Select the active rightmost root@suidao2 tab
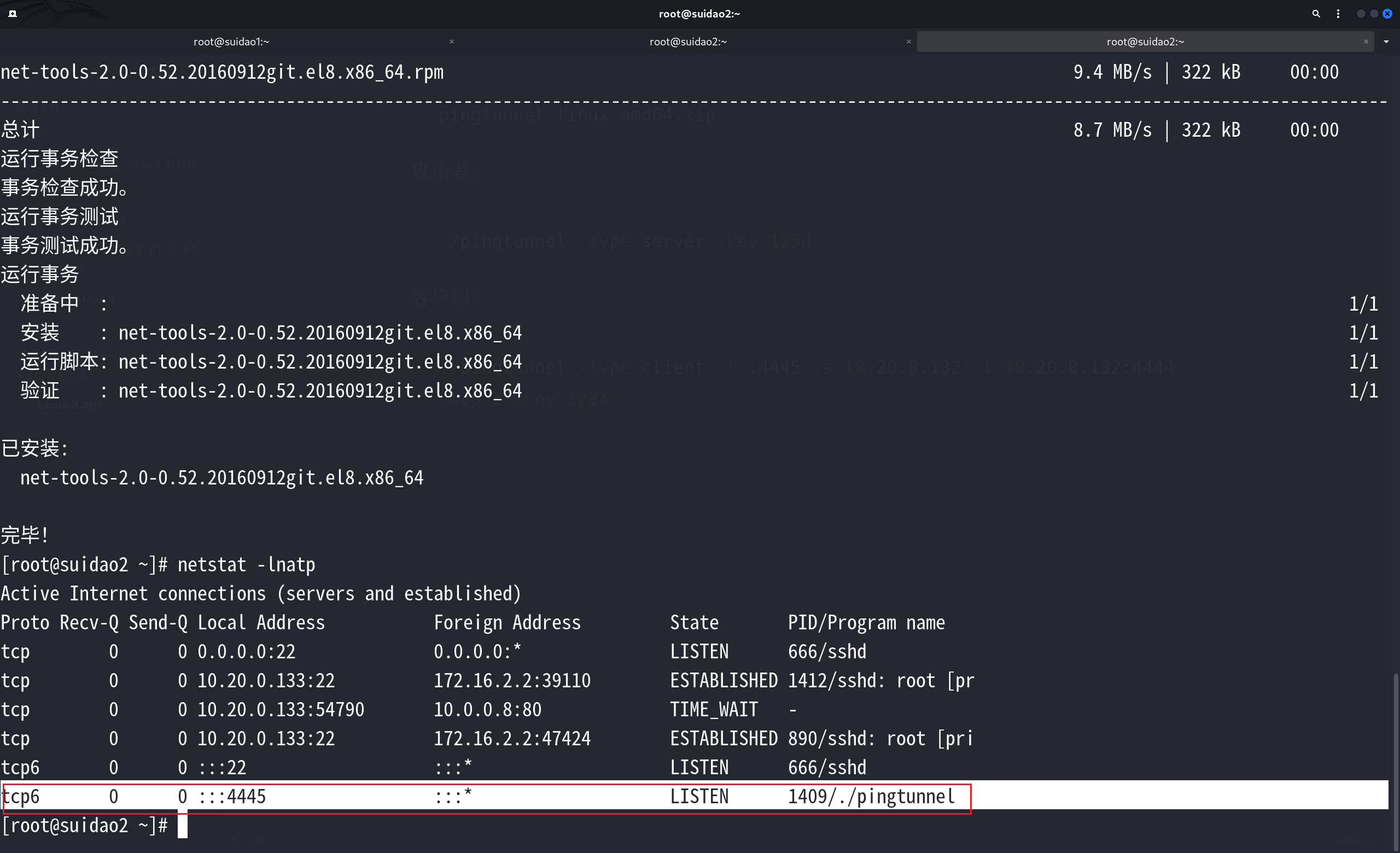This screenshot has height=853, width=1400. pyautogui.click(x=1145, y=42)
